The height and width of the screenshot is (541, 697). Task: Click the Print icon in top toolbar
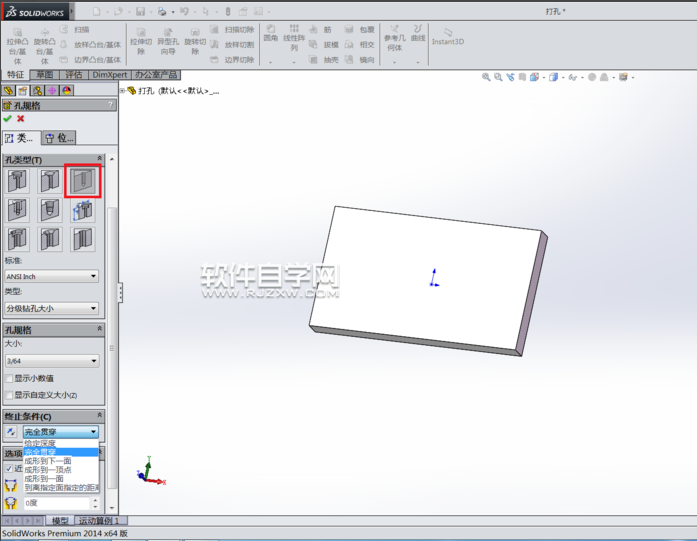pyautogui.click(x=162, y=12)
